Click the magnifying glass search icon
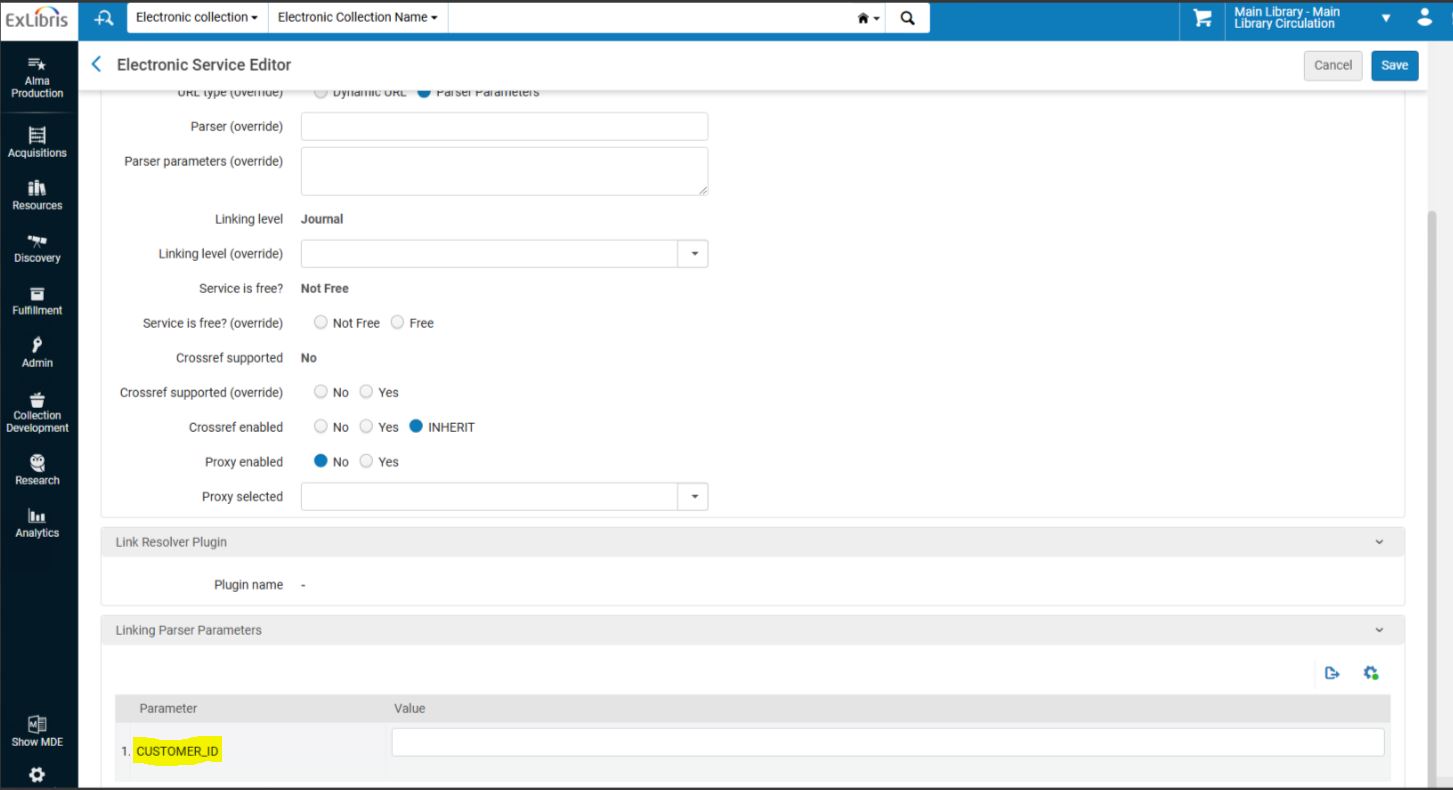 [x=907, y=18]
